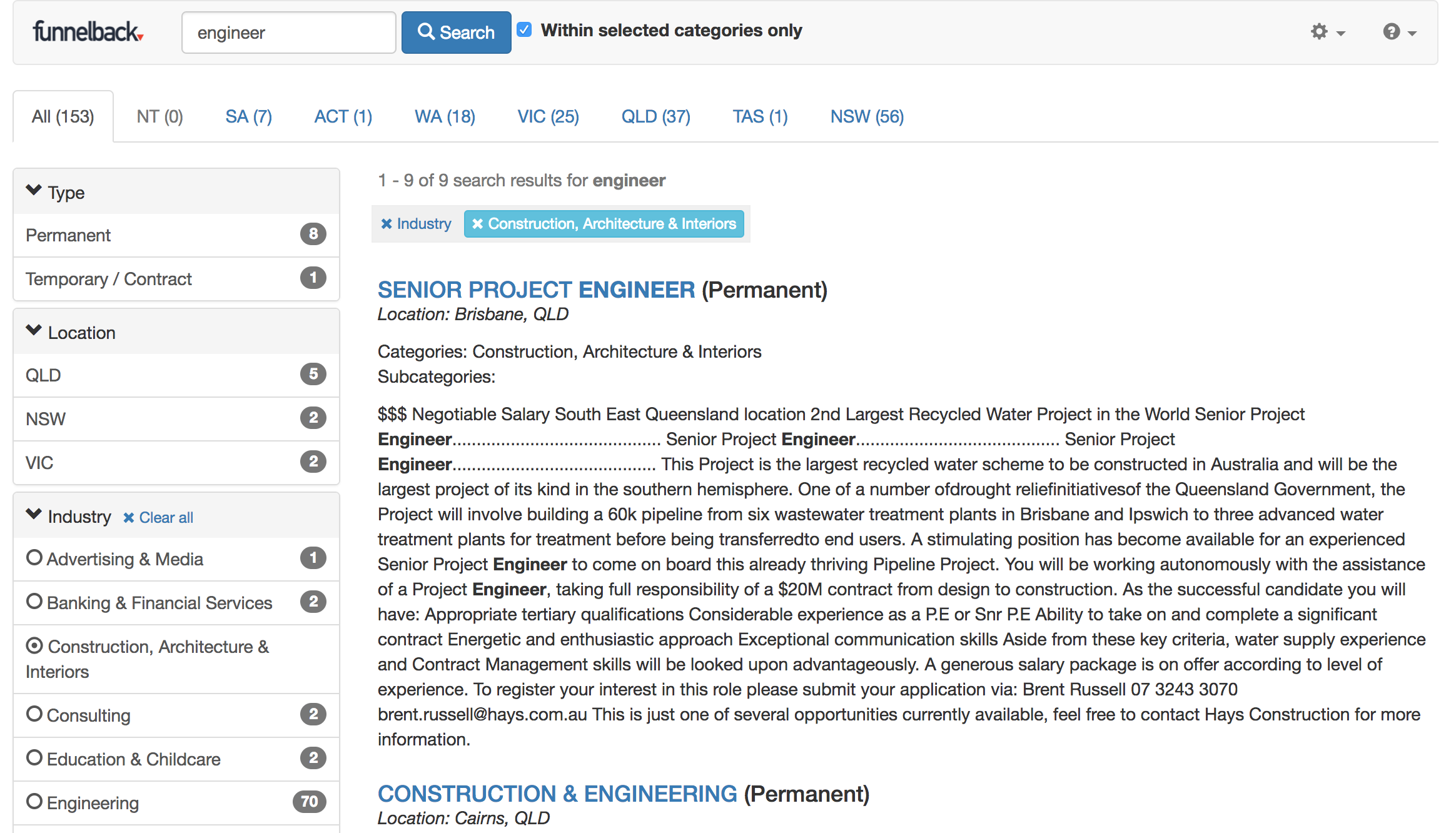Remove the Industry facet filter tag
The height and width of the screenshot is (833, 1456).
[x=387, y=224]
